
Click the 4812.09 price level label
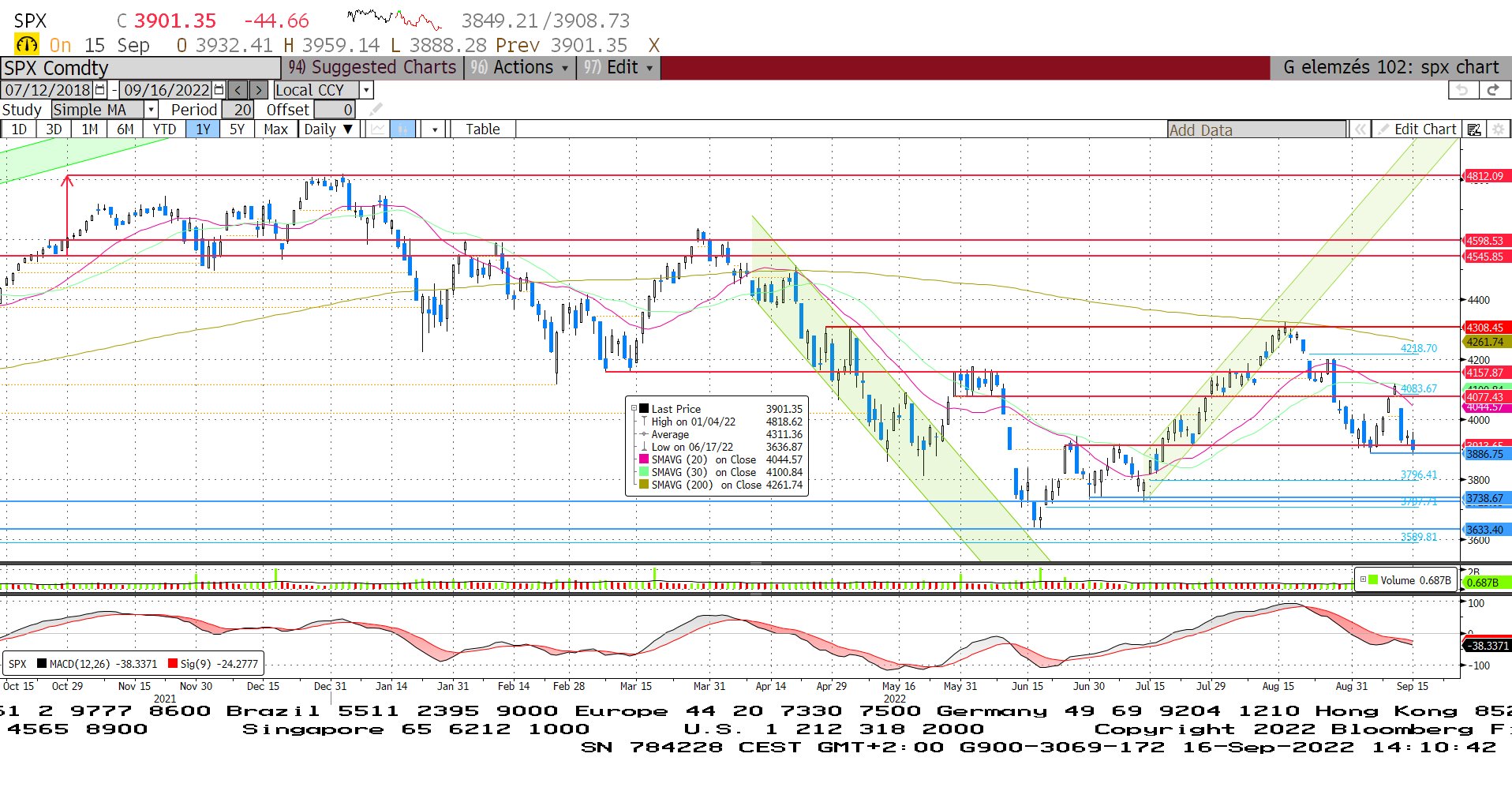pyautogui.click(x=1487, y=176)
